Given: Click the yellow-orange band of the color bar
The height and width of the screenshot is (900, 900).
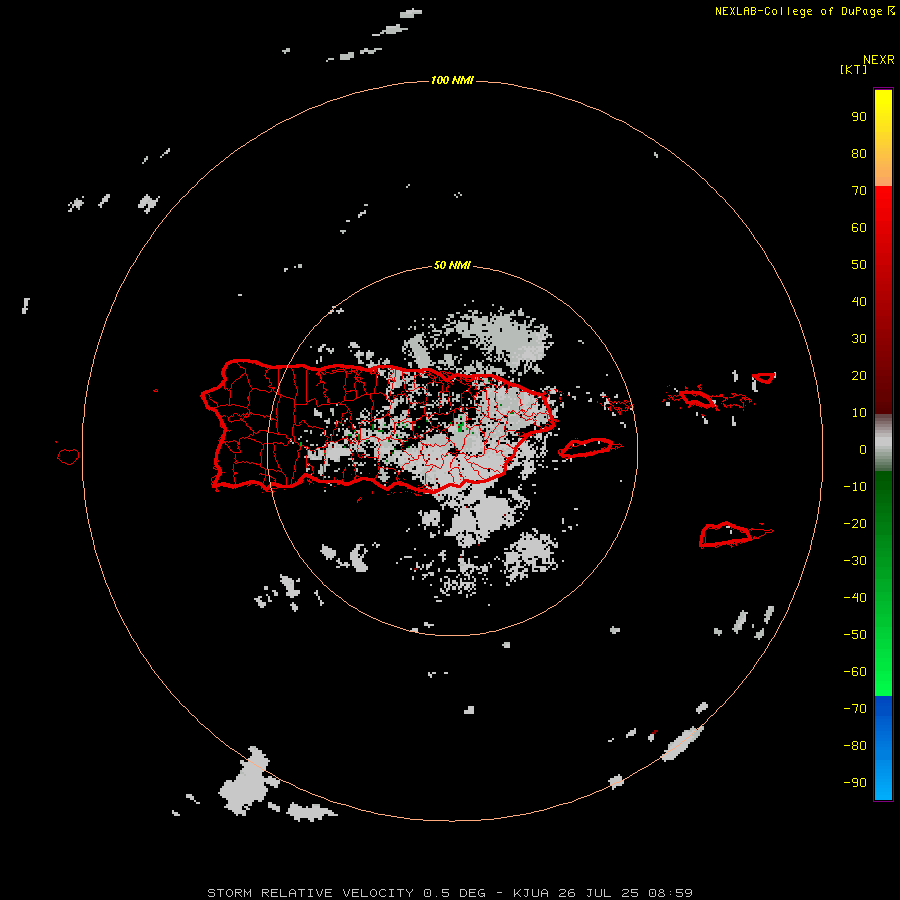Looking at the screenshot, I should click(883, 138).
